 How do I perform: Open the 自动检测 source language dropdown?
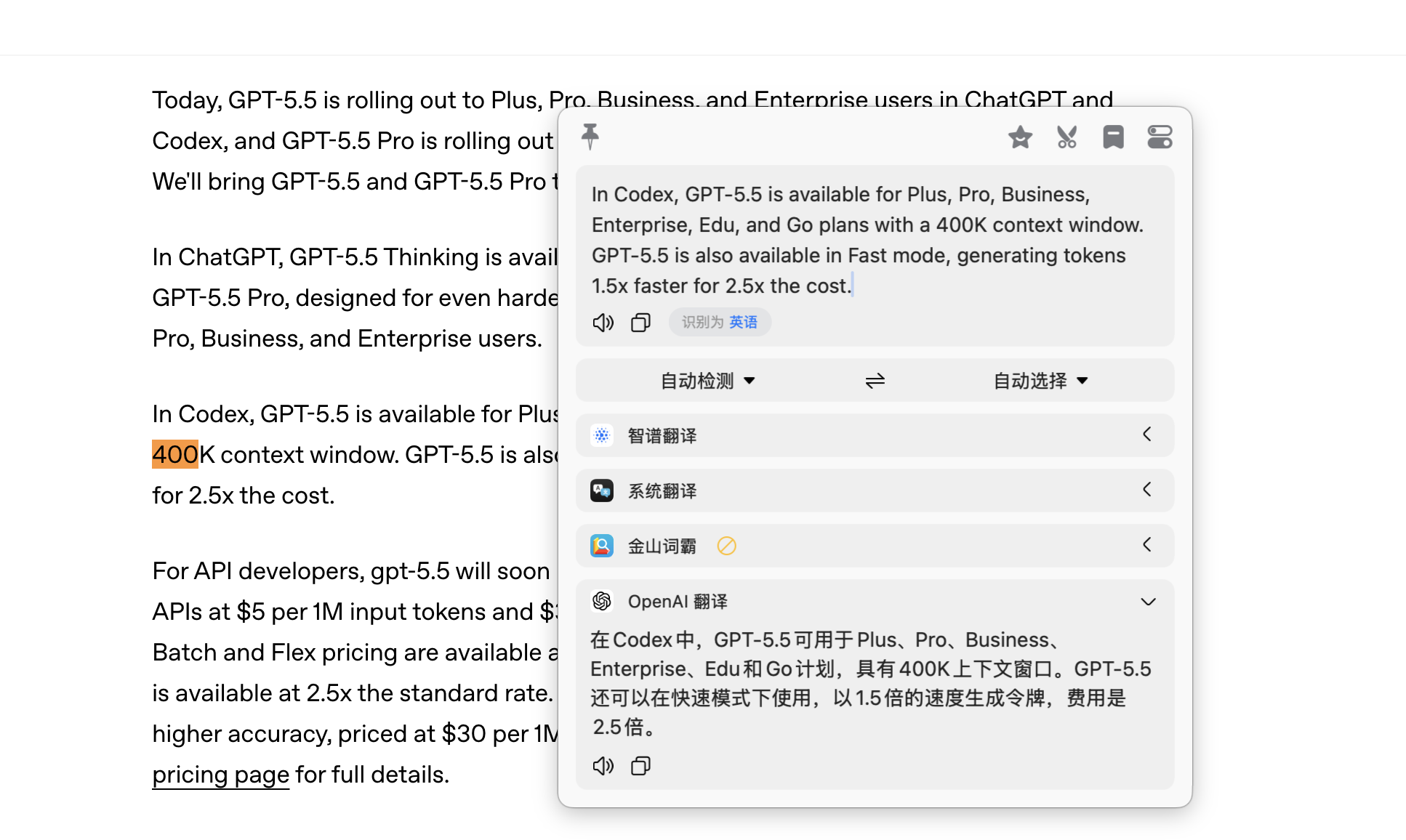(x=707, y=381)
